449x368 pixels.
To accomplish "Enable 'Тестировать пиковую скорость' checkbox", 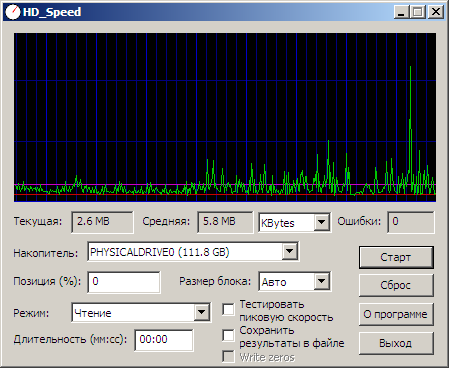I will coord(228,309).
